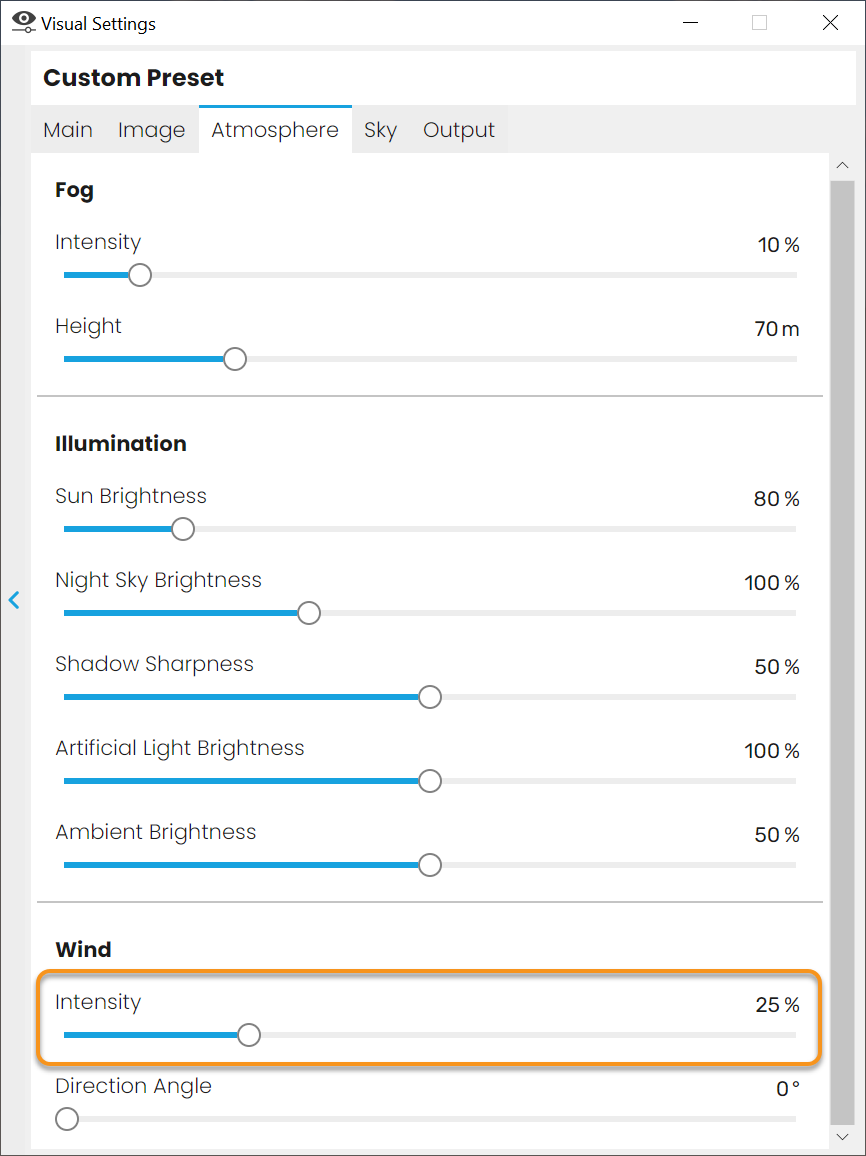Click the Night Sky Brightness slider handle
Image resolution: width=866 pixels, height=1156 pixels.
tap(309, 613)
